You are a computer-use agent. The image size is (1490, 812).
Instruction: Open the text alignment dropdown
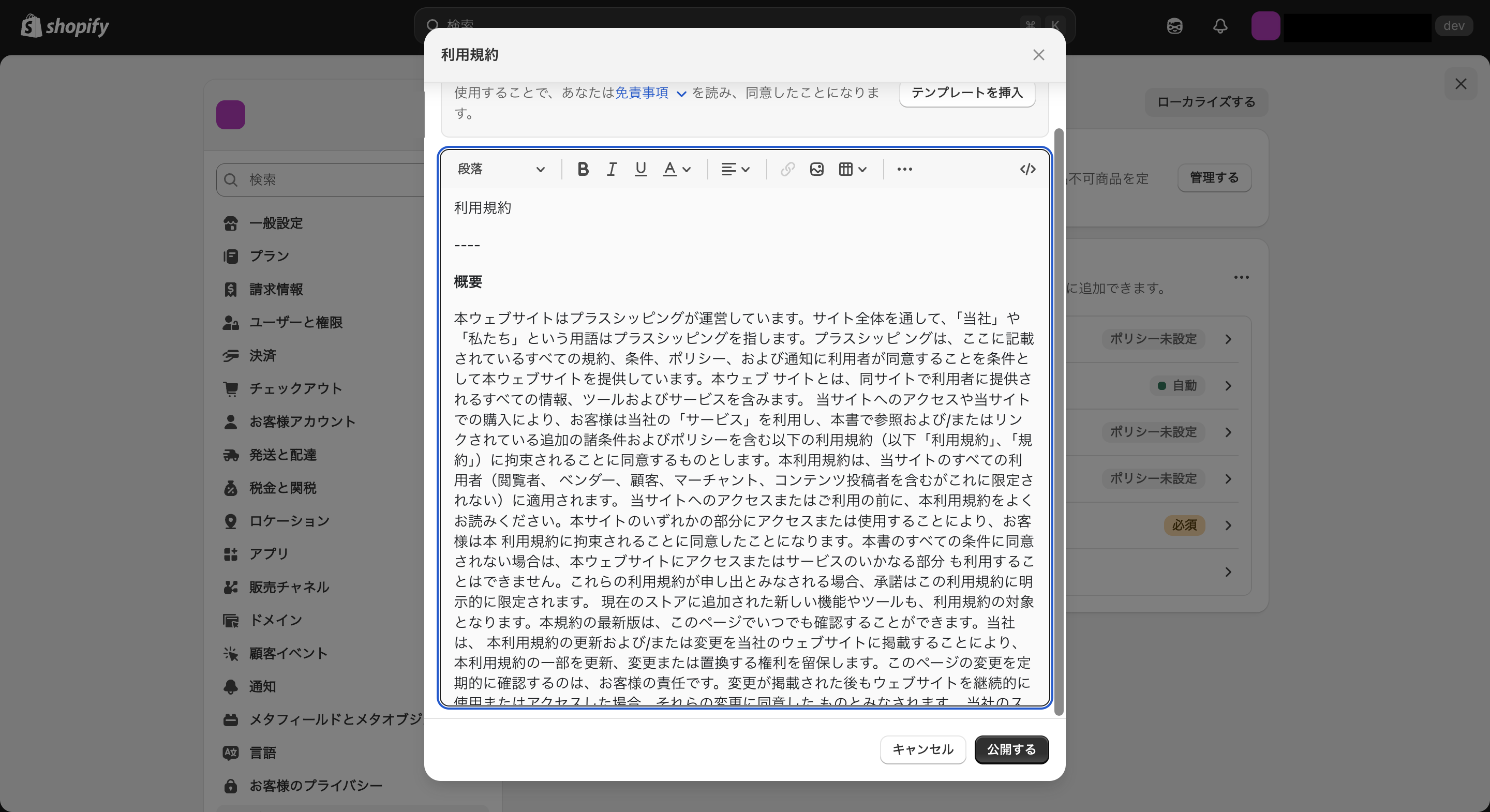tap(736, 169)
